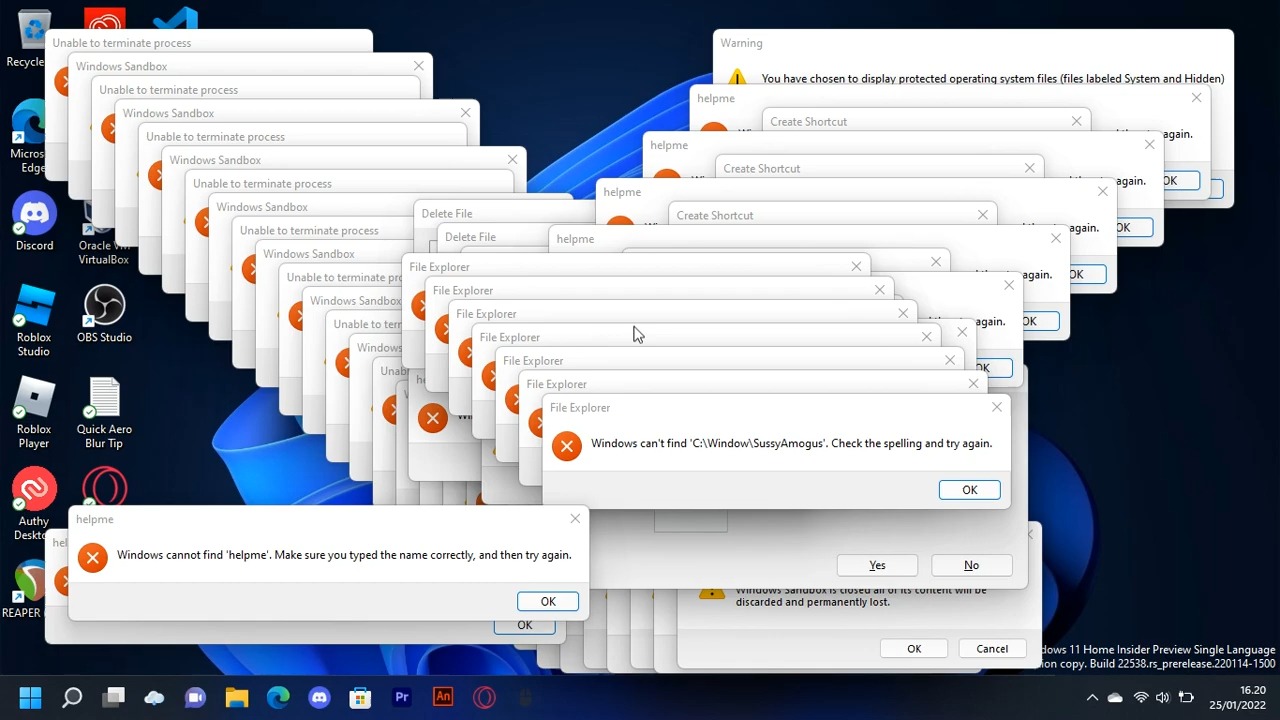Screen dimensions: 1280x720
Task: Close the front helpme error dialog
Action: [575, 518]
